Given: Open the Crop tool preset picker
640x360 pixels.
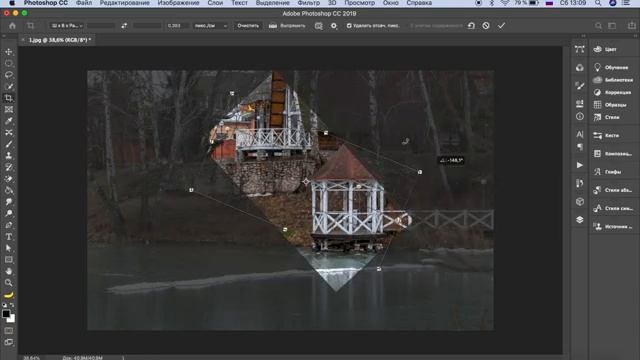Looking at the screenshot, I should point(30,26).
